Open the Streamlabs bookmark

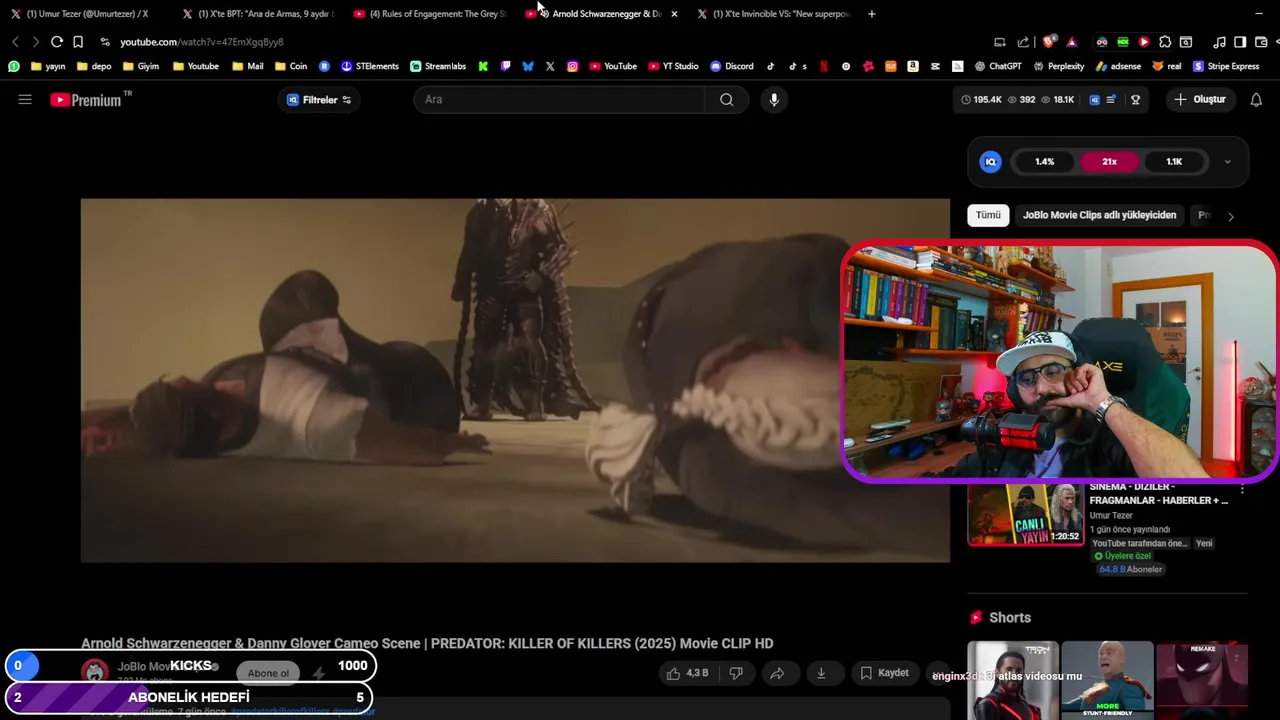(438, 66)
